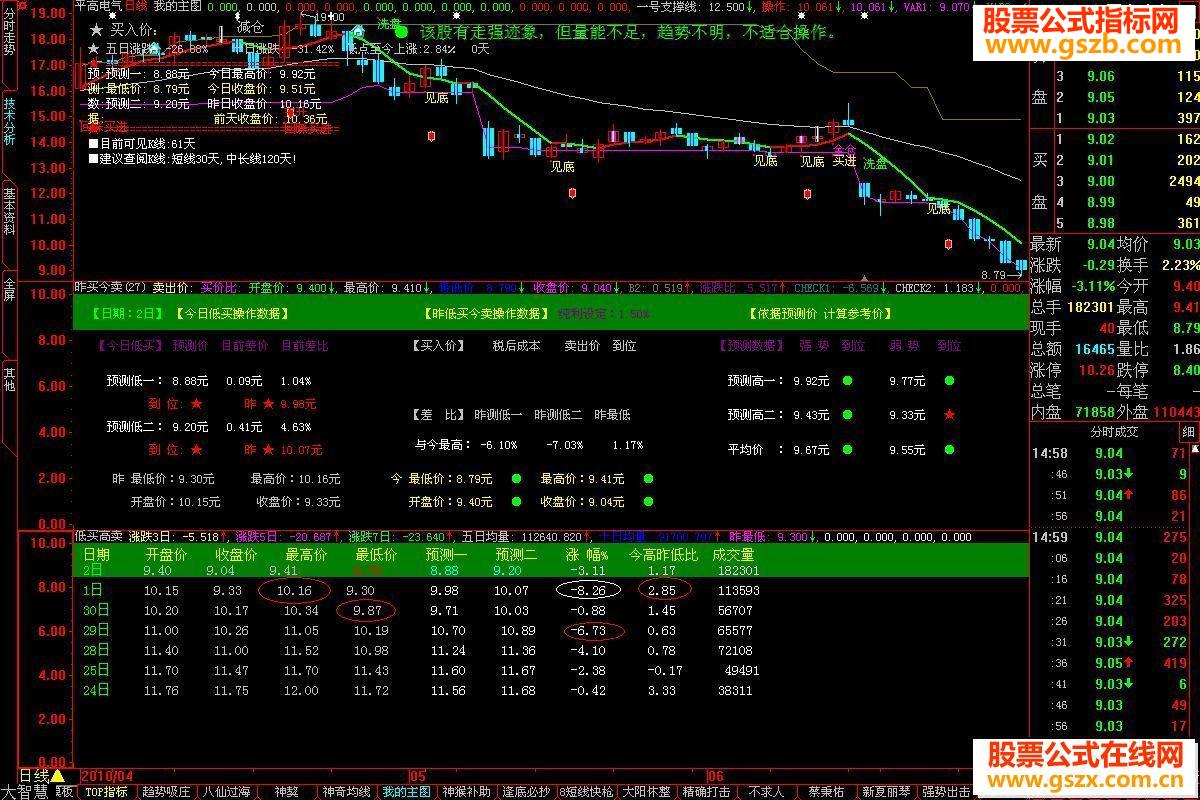Click the 买进 signal label on chart
Viewport: 1200px width, 800px height.
pyautogui.click(x=844, y=161)
